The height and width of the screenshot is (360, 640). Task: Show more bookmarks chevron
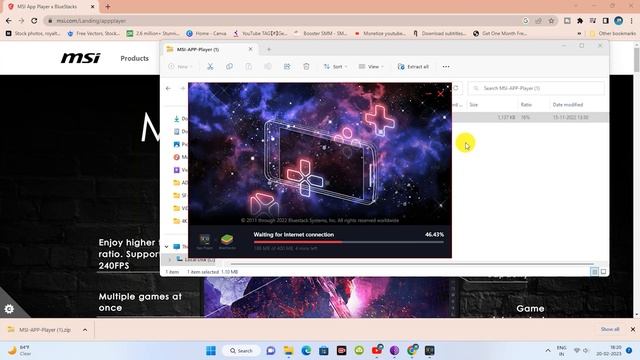coord(579,33)
